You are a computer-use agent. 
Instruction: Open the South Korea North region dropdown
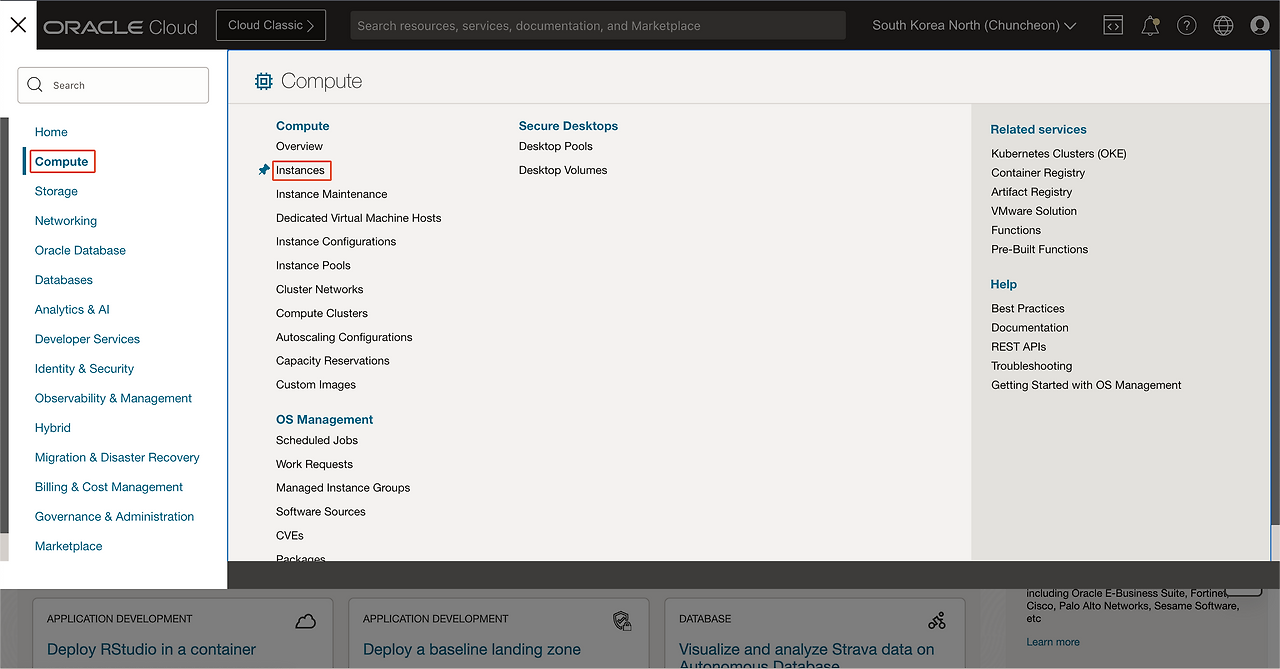973,26
